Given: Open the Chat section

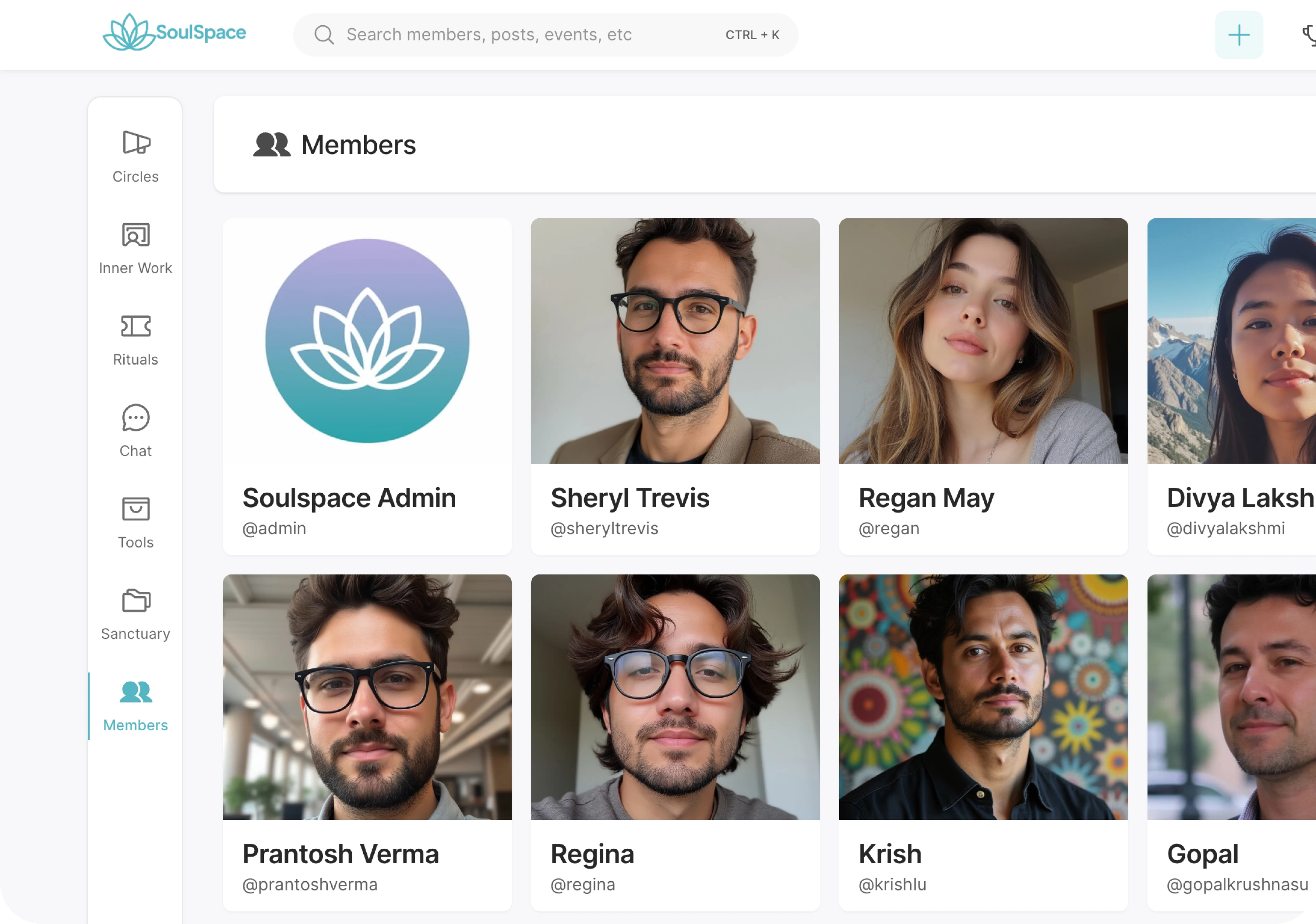Looking at the screenshot, I should point(135,418).
